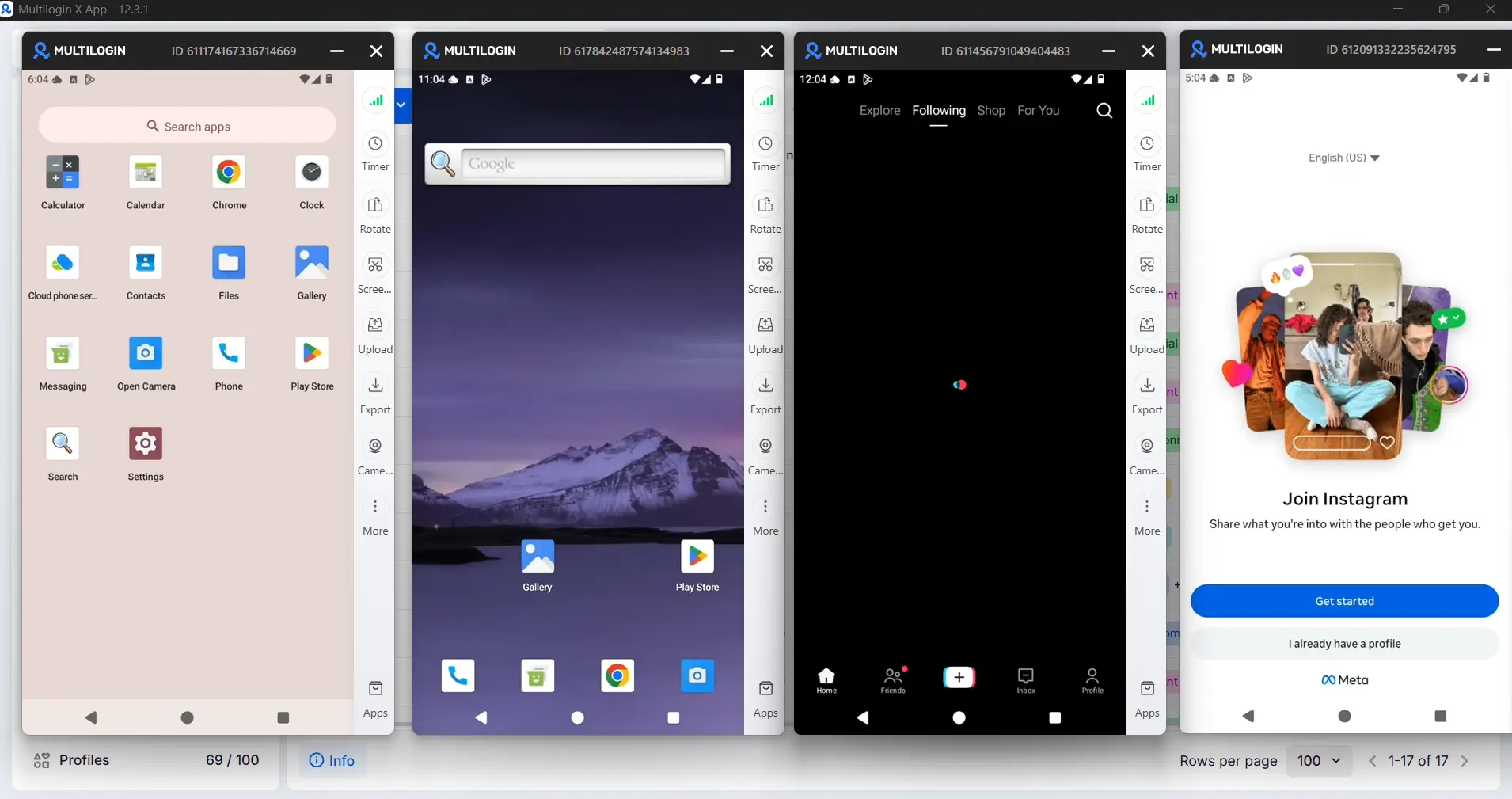Open the Search app in first phone
This screenshot has width=1512, height=799.
coord(63,455)
